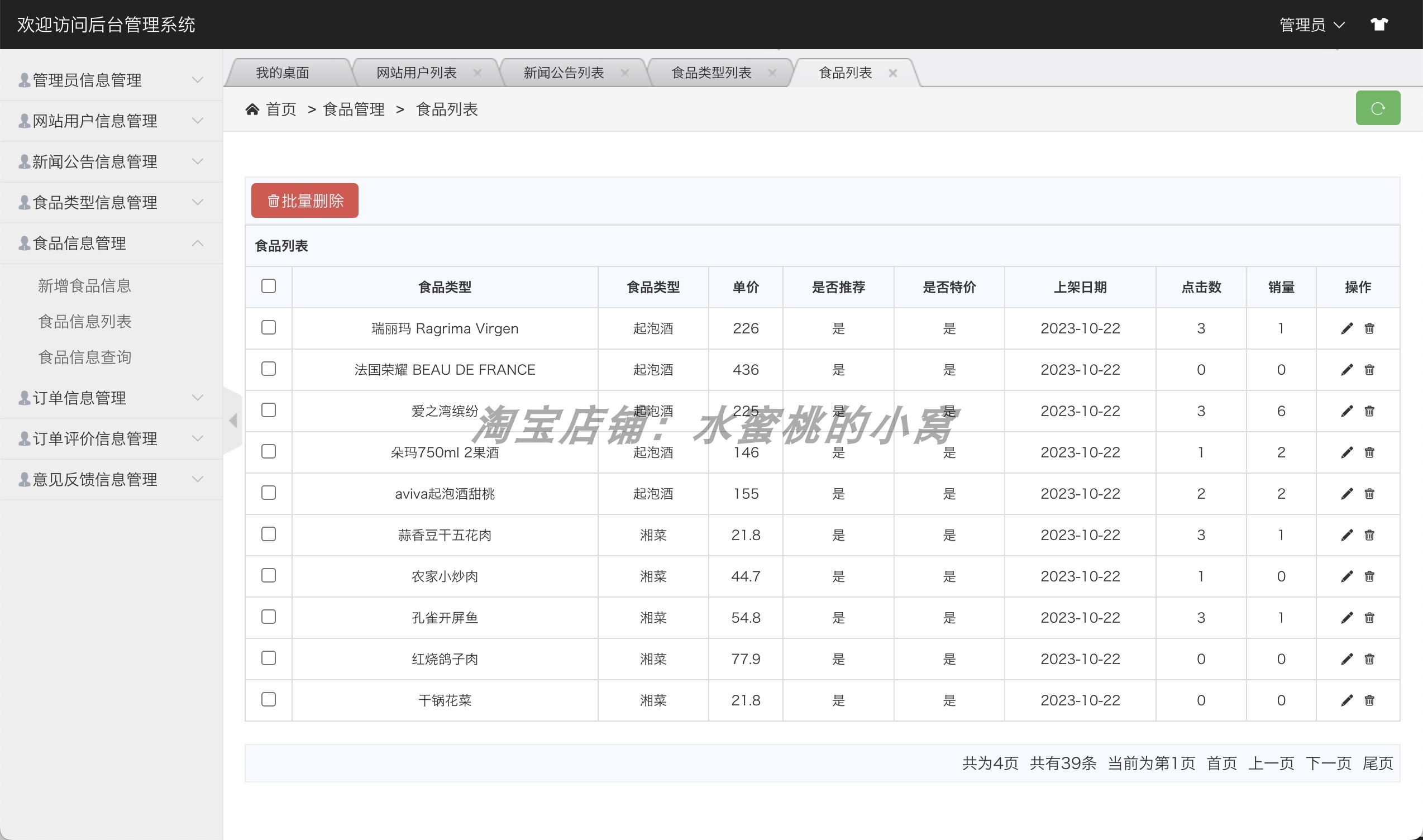Check the aviva起泡酒甜桃 row checkbox

click(268, 493)
